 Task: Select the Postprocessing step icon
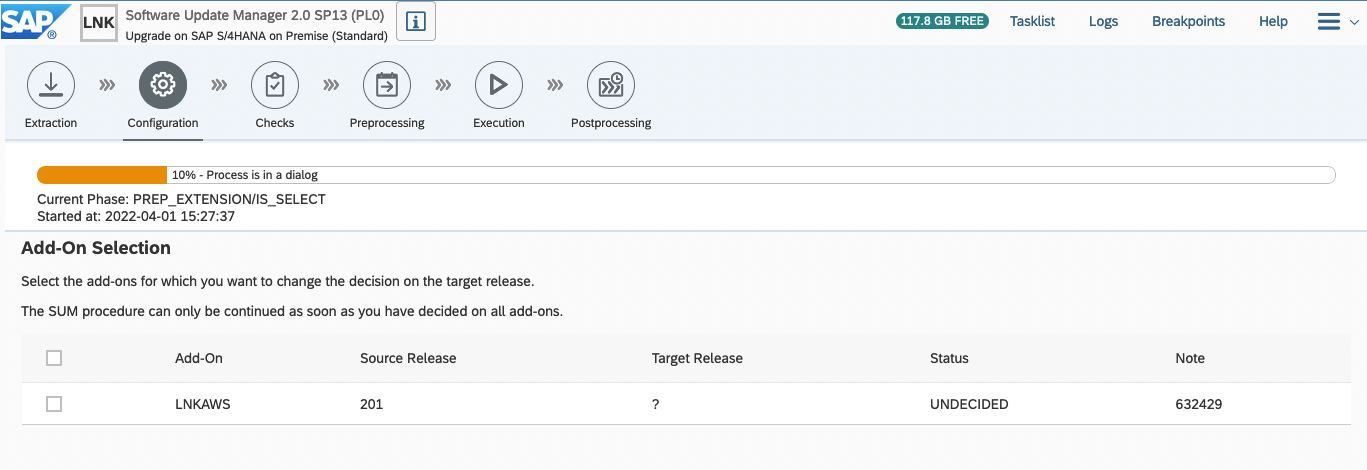611,86
